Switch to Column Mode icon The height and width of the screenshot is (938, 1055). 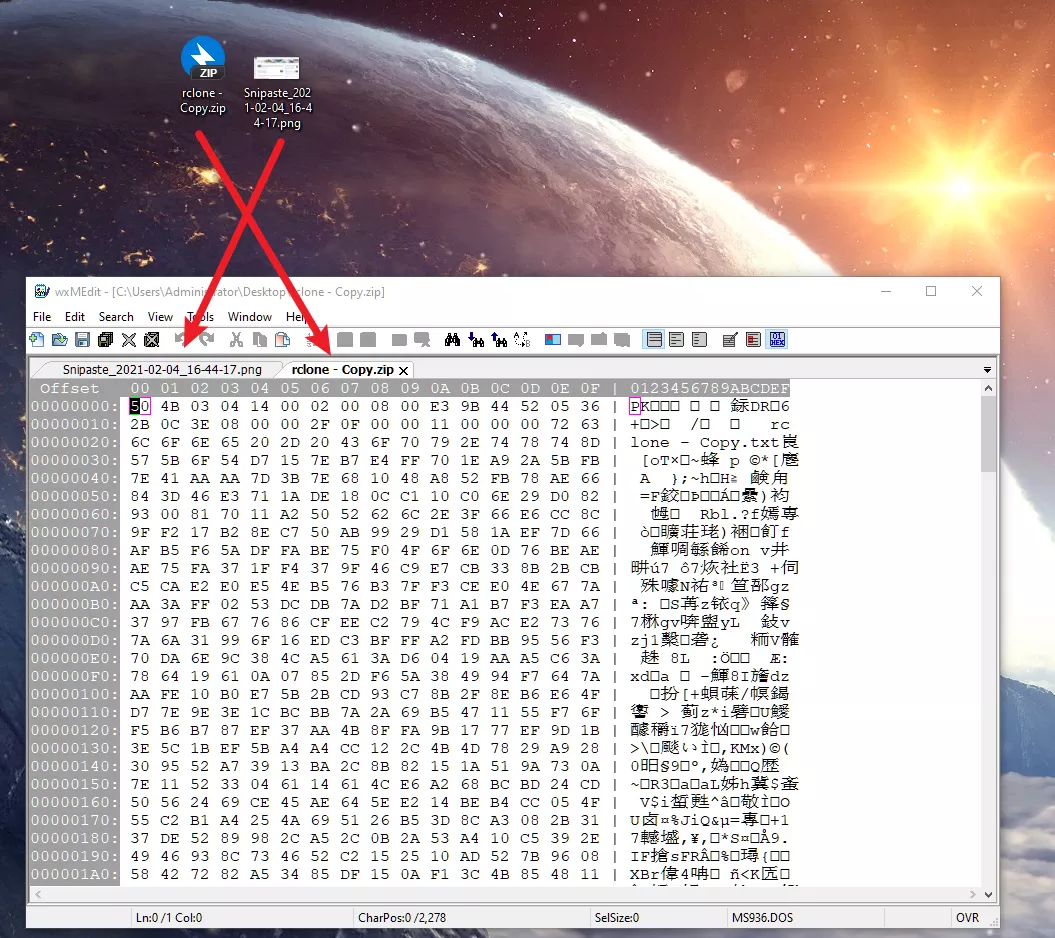(754, 340)
